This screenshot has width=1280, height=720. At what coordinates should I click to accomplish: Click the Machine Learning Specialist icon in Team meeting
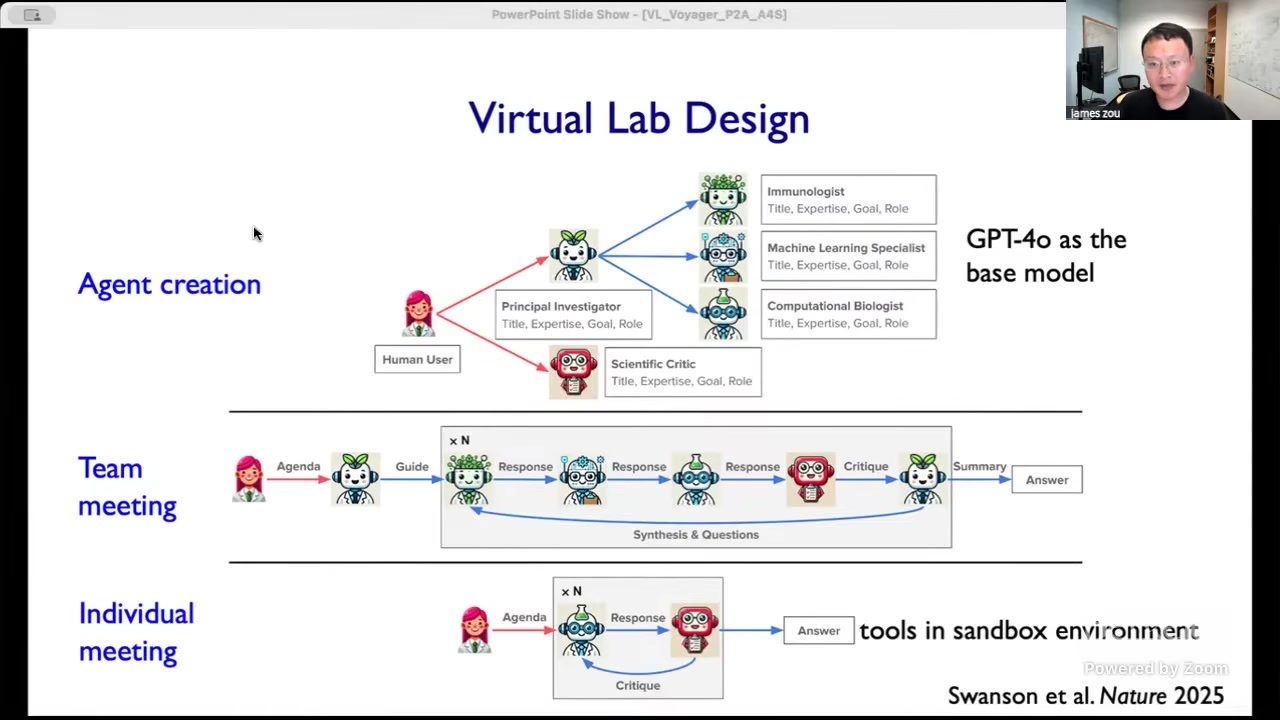pyautogui.click(x=582, y=479)
